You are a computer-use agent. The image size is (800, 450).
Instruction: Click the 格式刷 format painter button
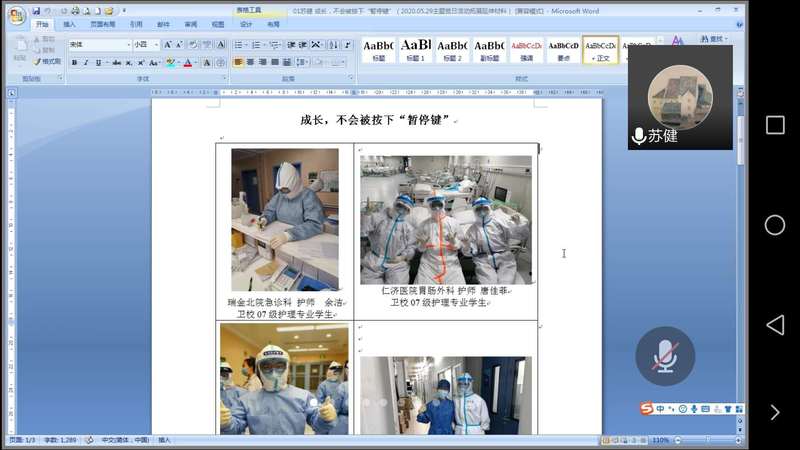click(x=47, y=61)
